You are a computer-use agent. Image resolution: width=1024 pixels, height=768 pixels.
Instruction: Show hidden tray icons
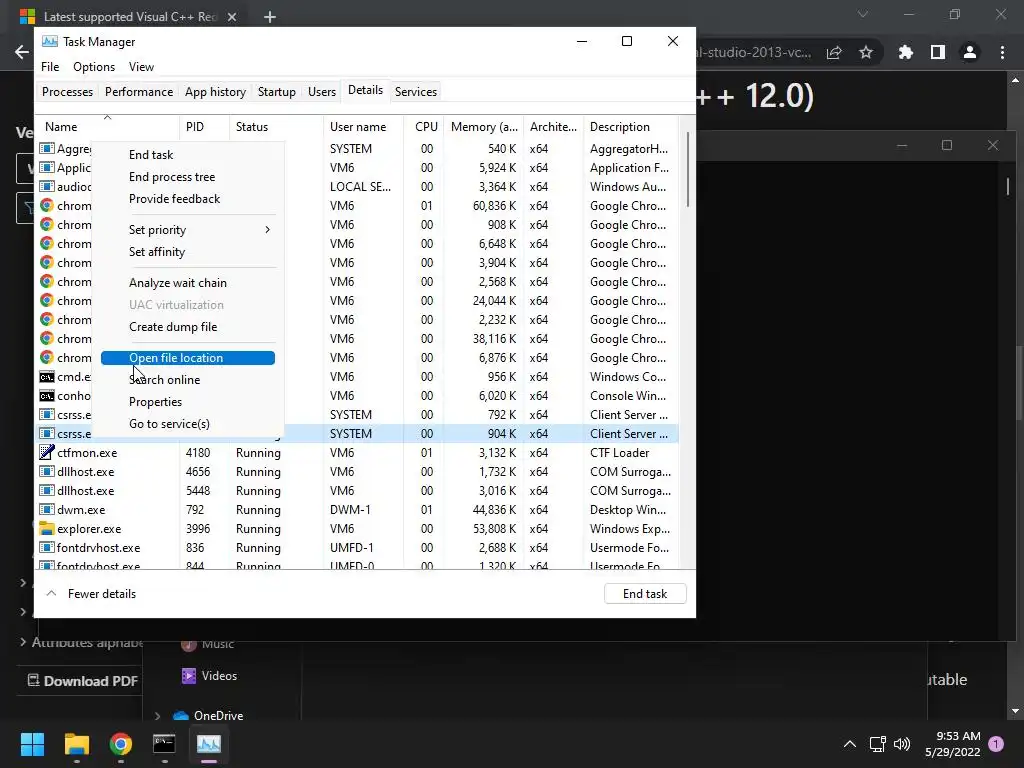(x=850, y=744)
